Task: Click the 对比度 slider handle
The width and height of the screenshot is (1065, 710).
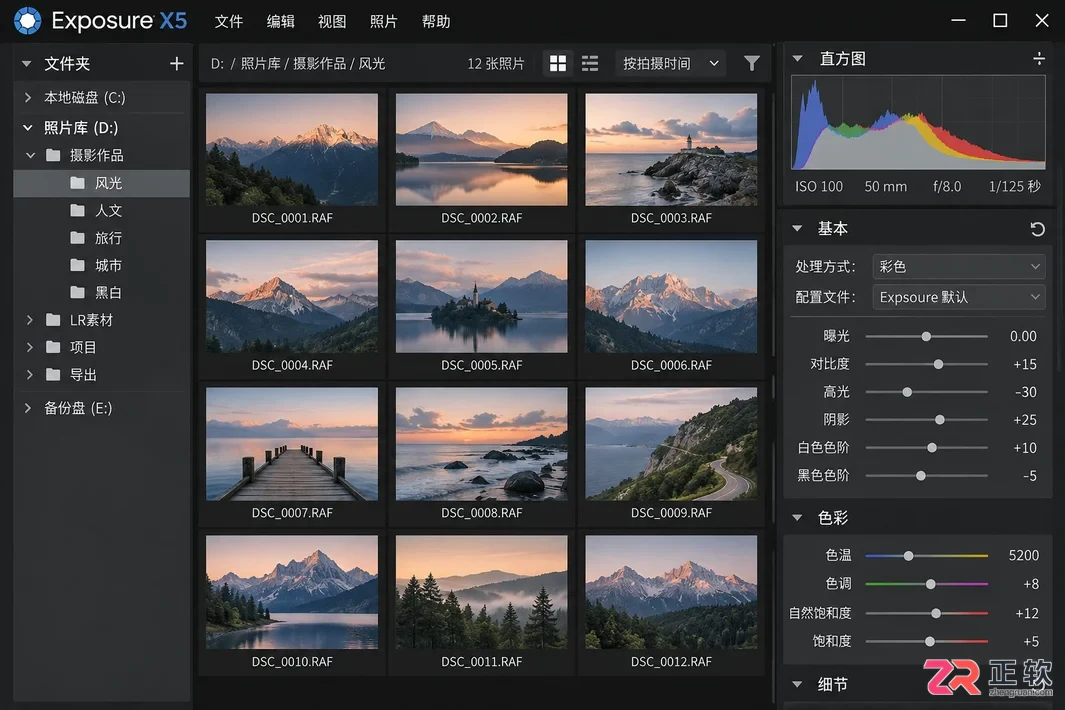Action: [x=938, y=364]
